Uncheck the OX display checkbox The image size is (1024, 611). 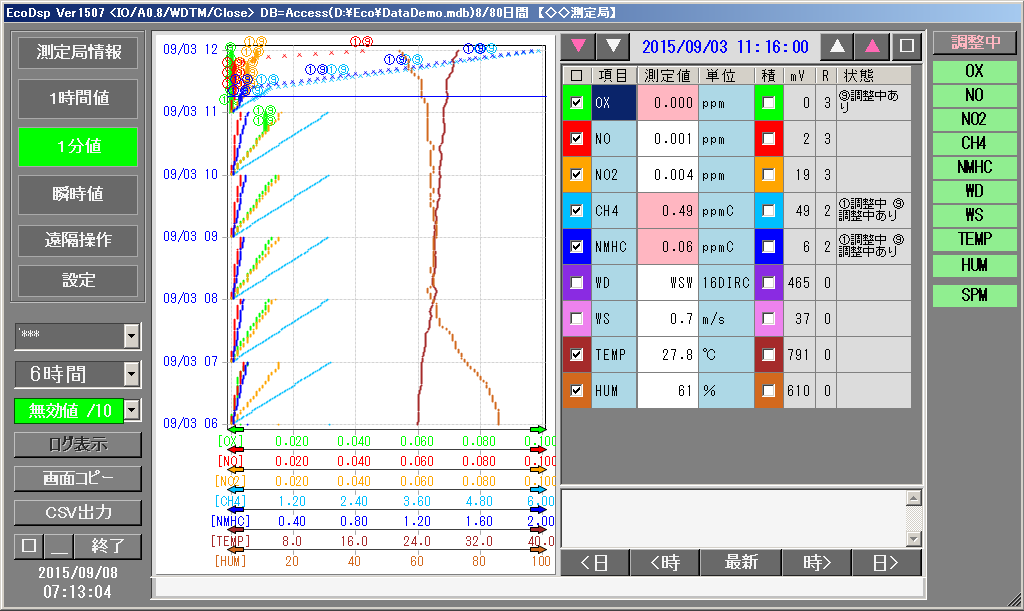click(577, 103)
